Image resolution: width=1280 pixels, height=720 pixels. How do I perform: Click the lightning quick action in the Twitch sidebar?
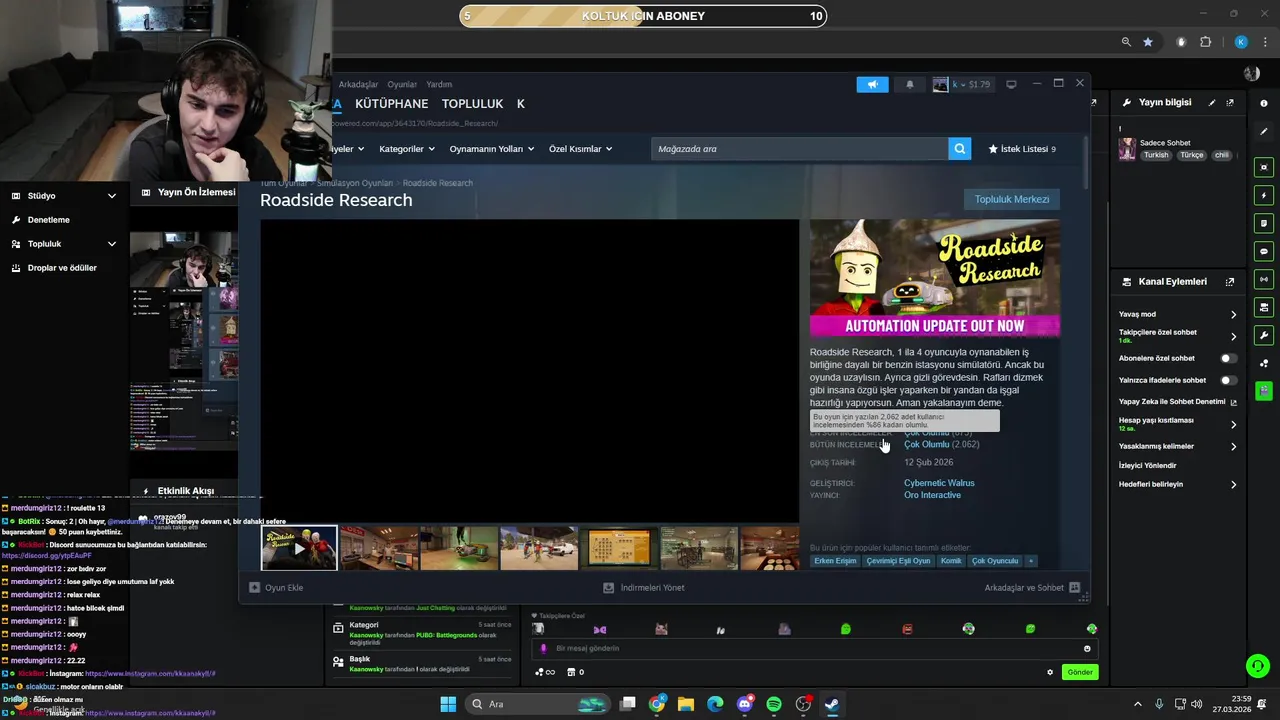coord(1264,195)
